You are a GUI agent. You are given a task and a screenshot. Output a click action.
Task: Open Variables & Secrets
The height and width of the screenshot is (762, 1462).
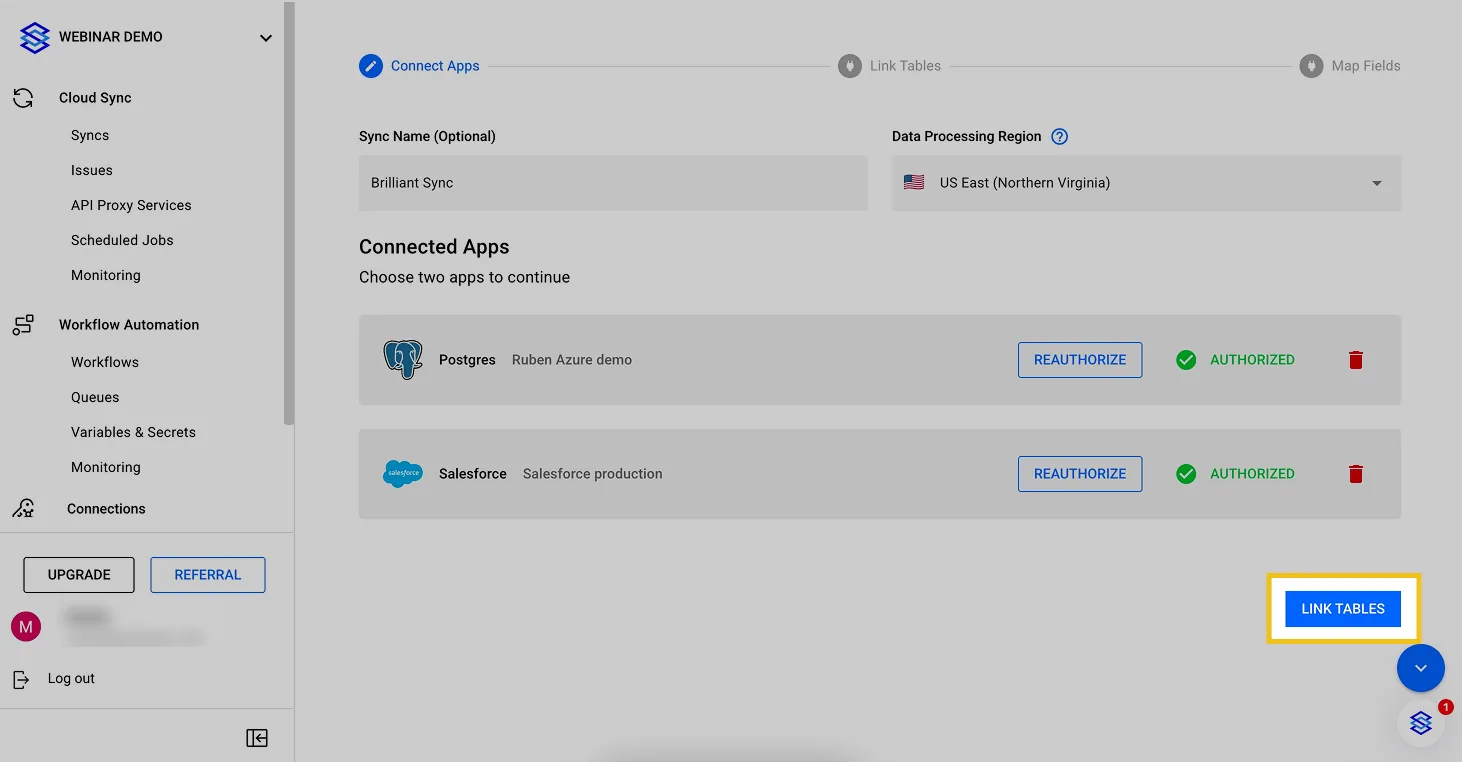pos(133,432)
